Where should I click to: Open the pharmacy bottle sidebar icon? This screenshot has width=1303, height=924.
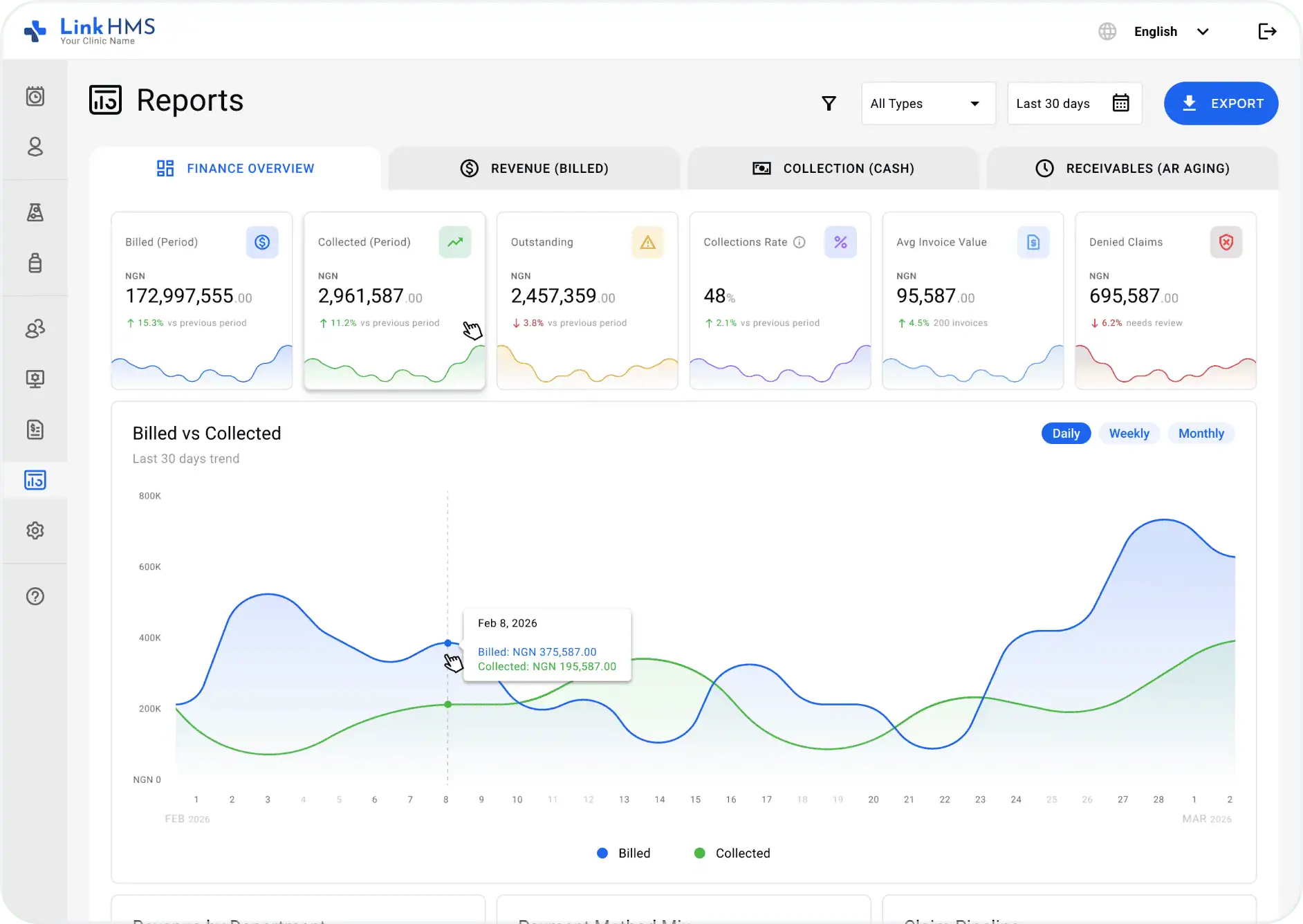point(35,263)
